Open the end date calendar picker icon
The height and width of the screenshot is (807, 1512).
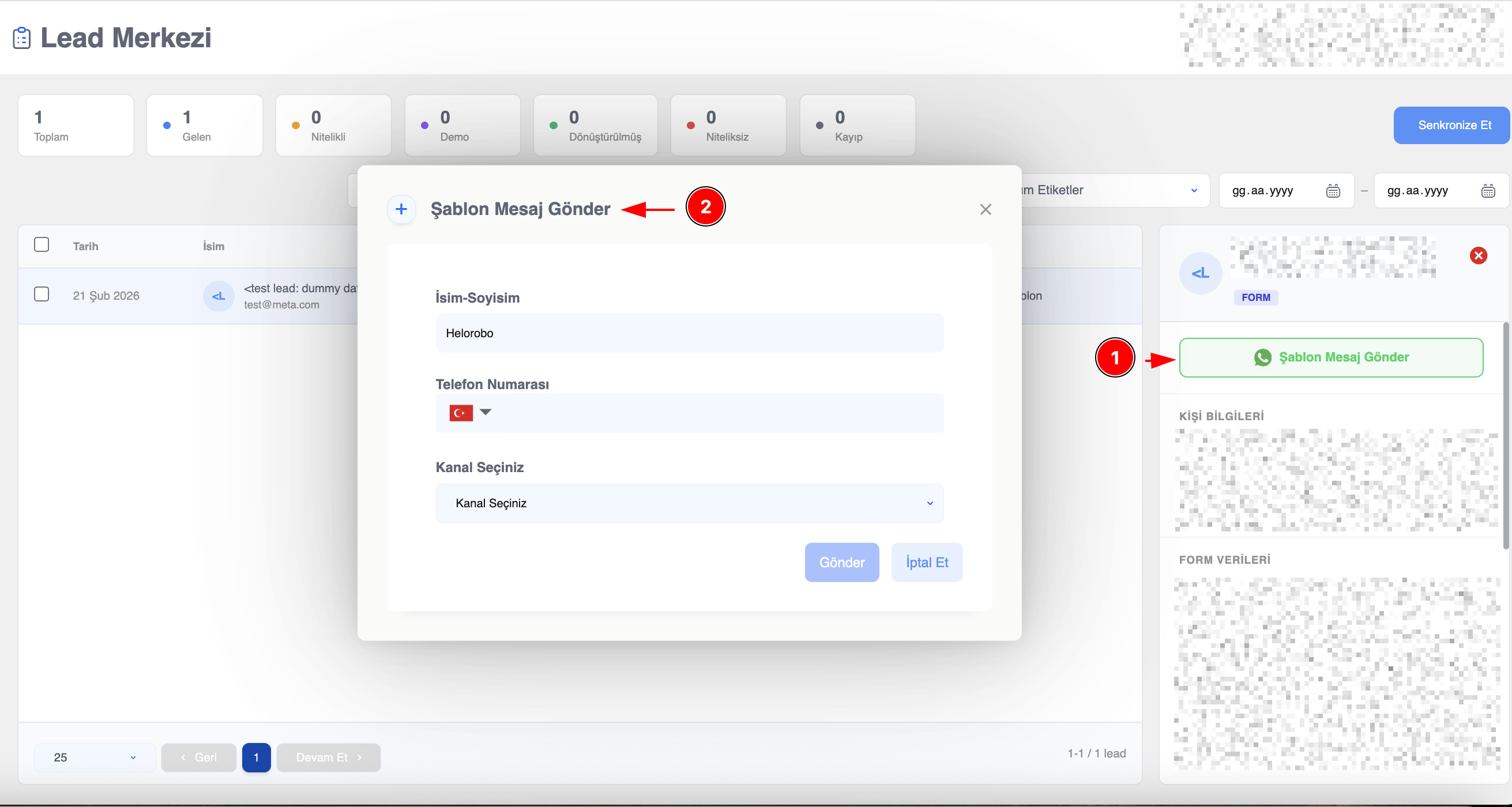(1487, 191)
